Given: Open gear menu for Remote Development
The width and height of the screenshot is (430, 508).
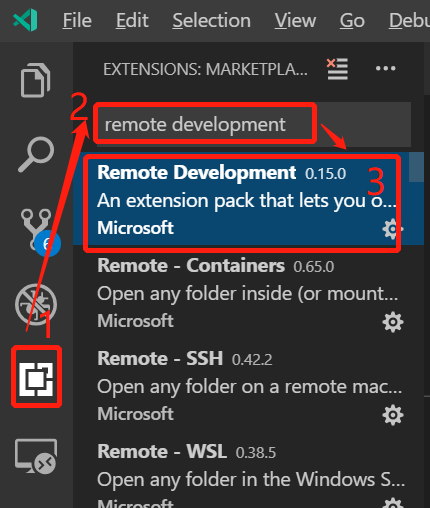Looking at the screenshot, I should [x=393, y=229].
